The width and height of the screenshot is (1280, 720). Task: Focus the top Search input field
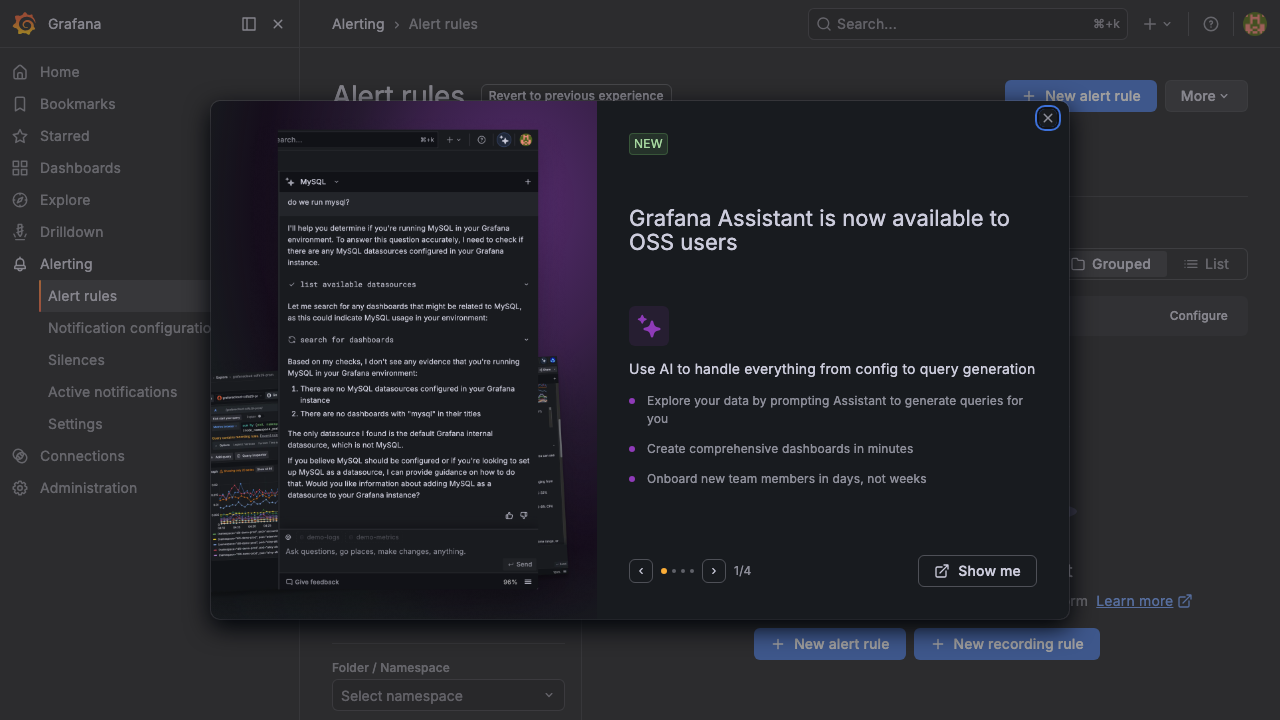968,24
